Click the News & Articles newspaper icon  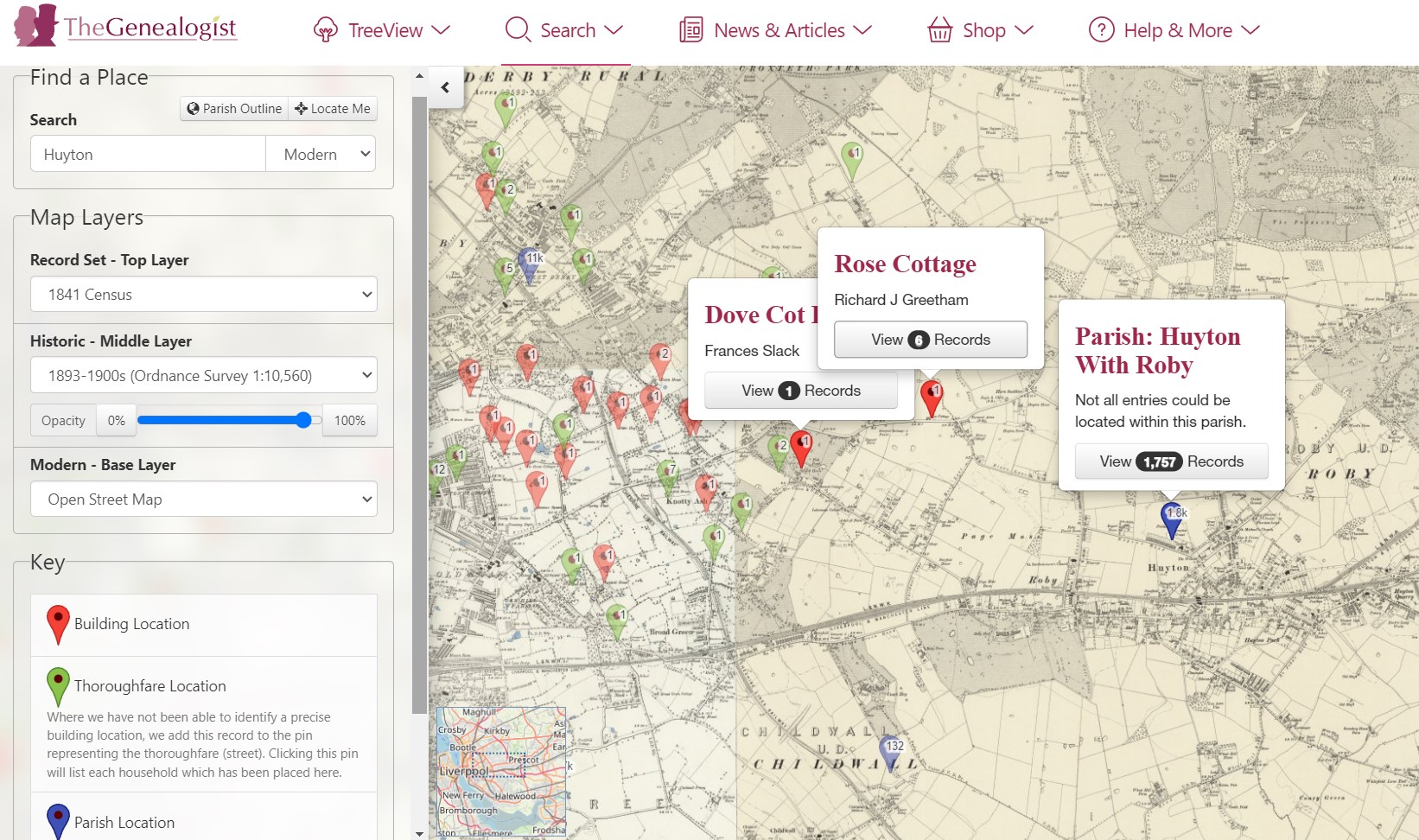click(690, 29)
